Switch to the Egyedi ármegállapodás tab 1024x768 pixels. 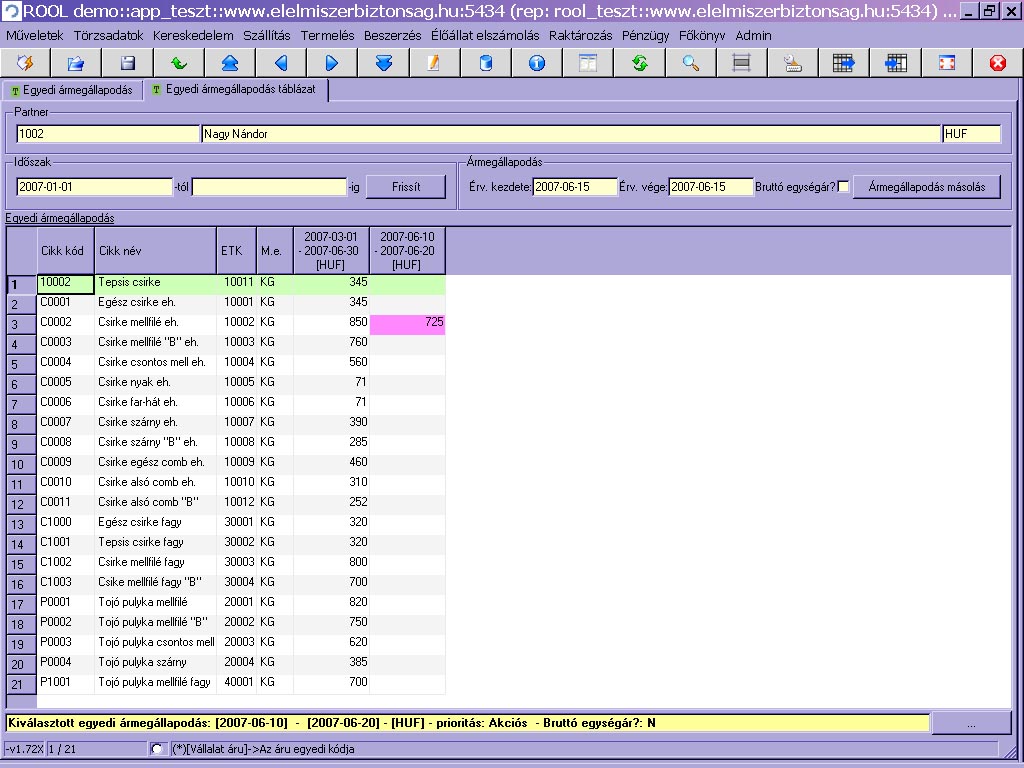pos(71,90)
